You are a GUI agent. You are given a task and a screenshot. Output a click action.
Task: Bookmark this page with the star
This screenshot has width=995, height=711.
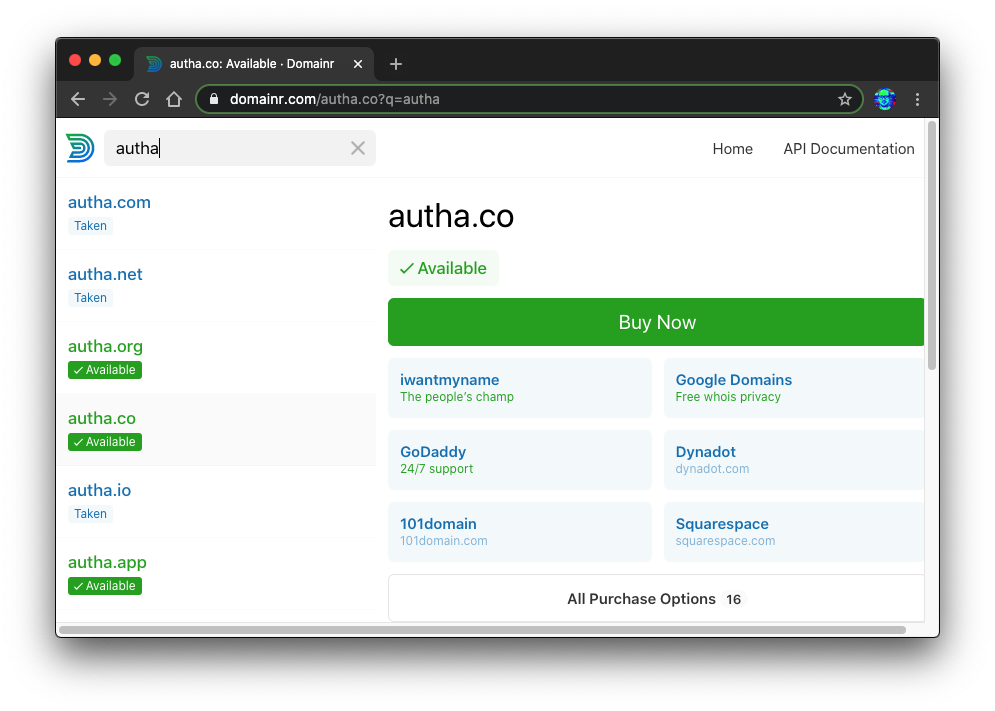tap(844, 99)
